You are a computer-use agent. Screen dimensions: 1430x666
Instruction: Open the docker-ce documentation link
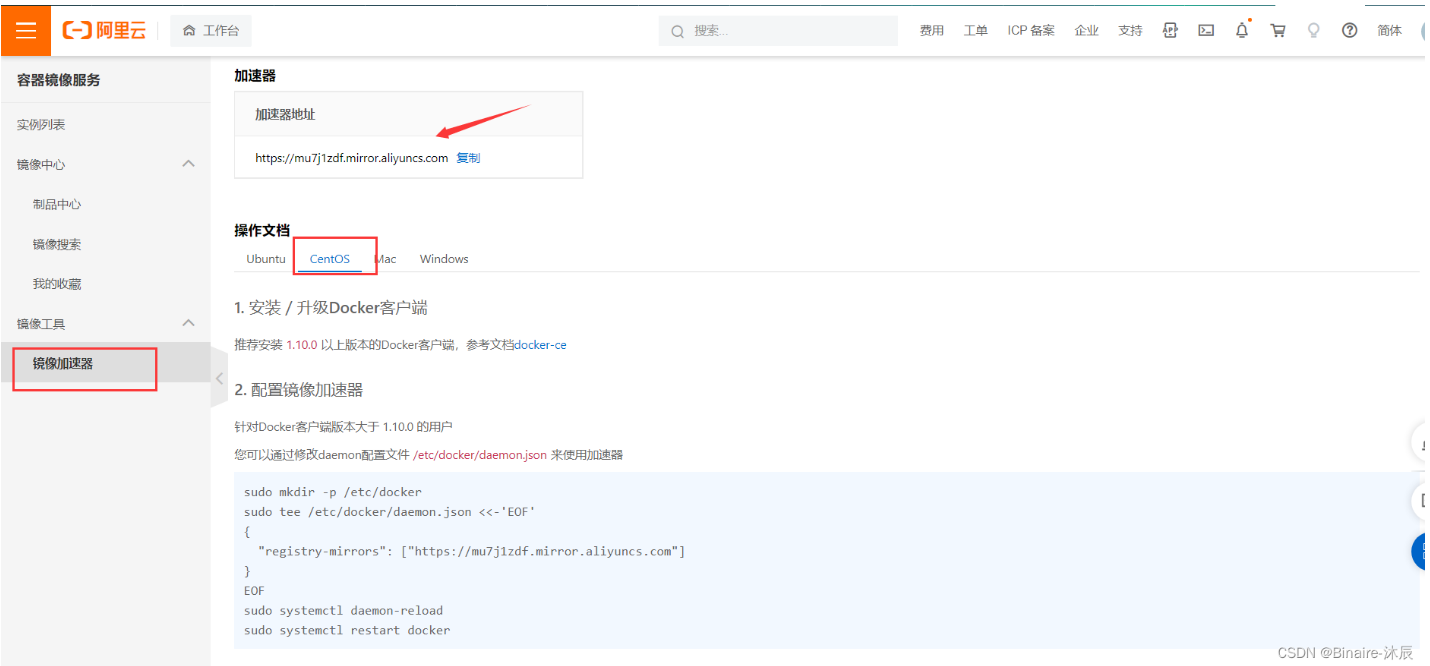click(541, 344)
